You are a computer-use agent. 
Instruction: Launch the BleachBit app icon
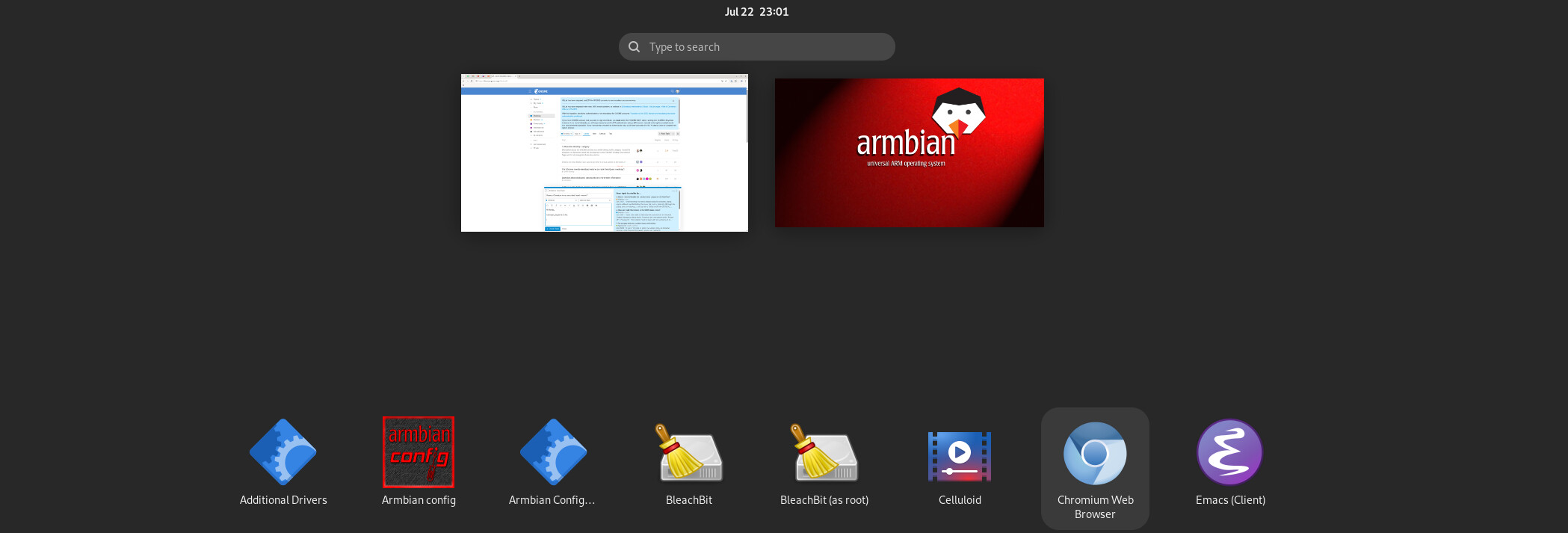689,452
